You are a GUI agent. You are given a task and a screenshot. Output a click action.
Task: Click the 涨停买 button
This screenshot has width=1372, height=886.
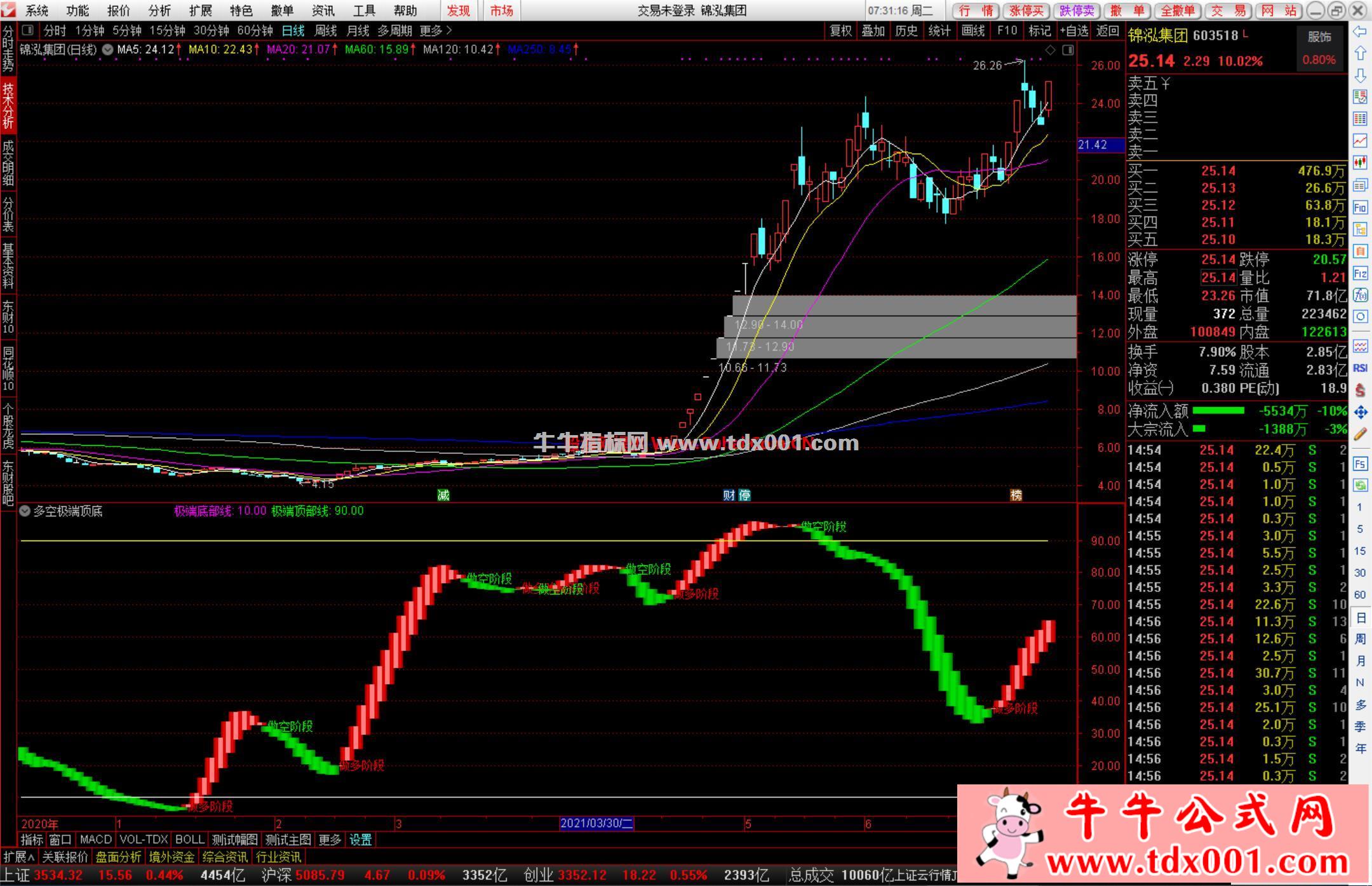click(x=1026, y=11)
